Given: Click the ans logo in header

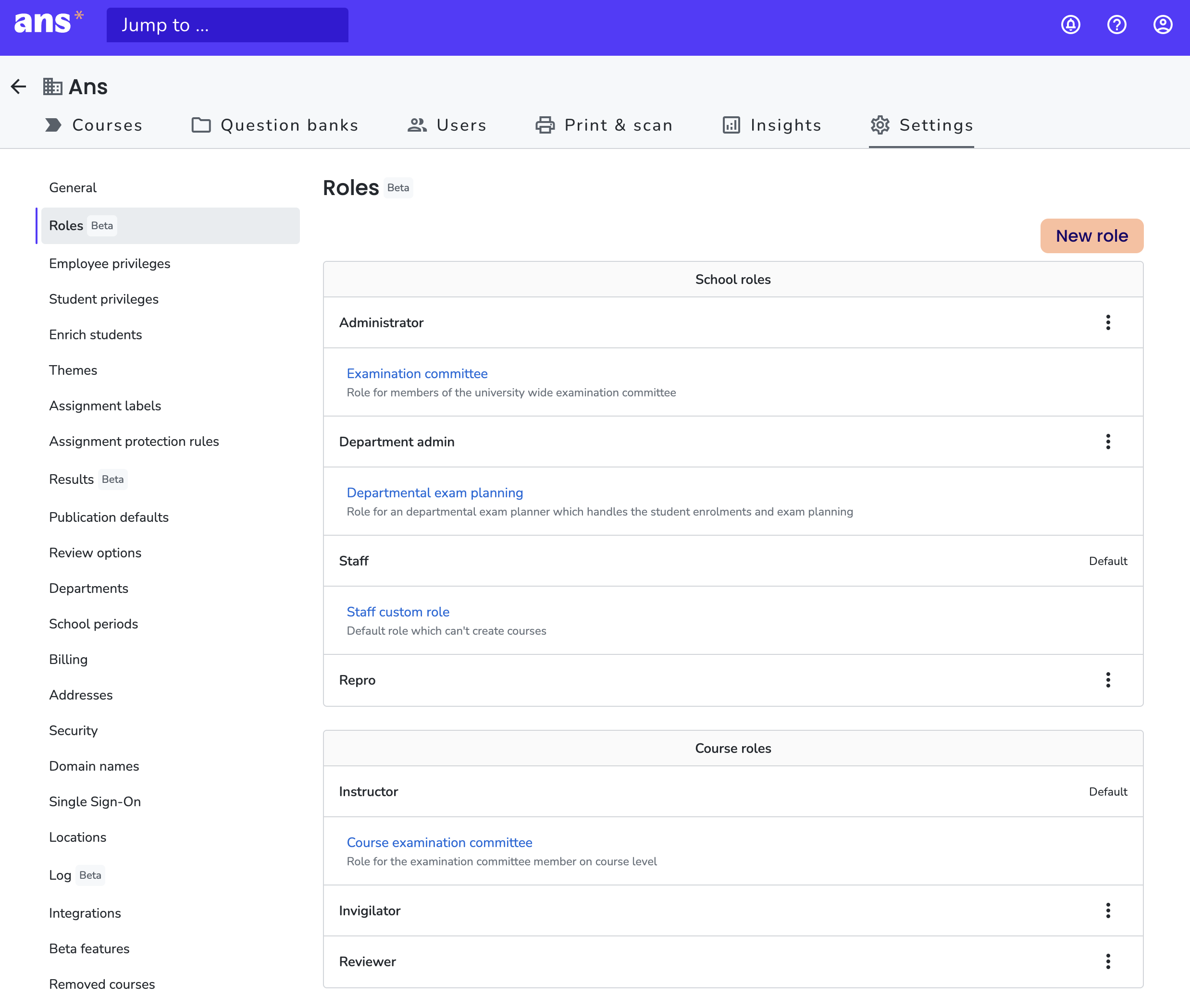Looking at the screenshot, I should (49, 23).
